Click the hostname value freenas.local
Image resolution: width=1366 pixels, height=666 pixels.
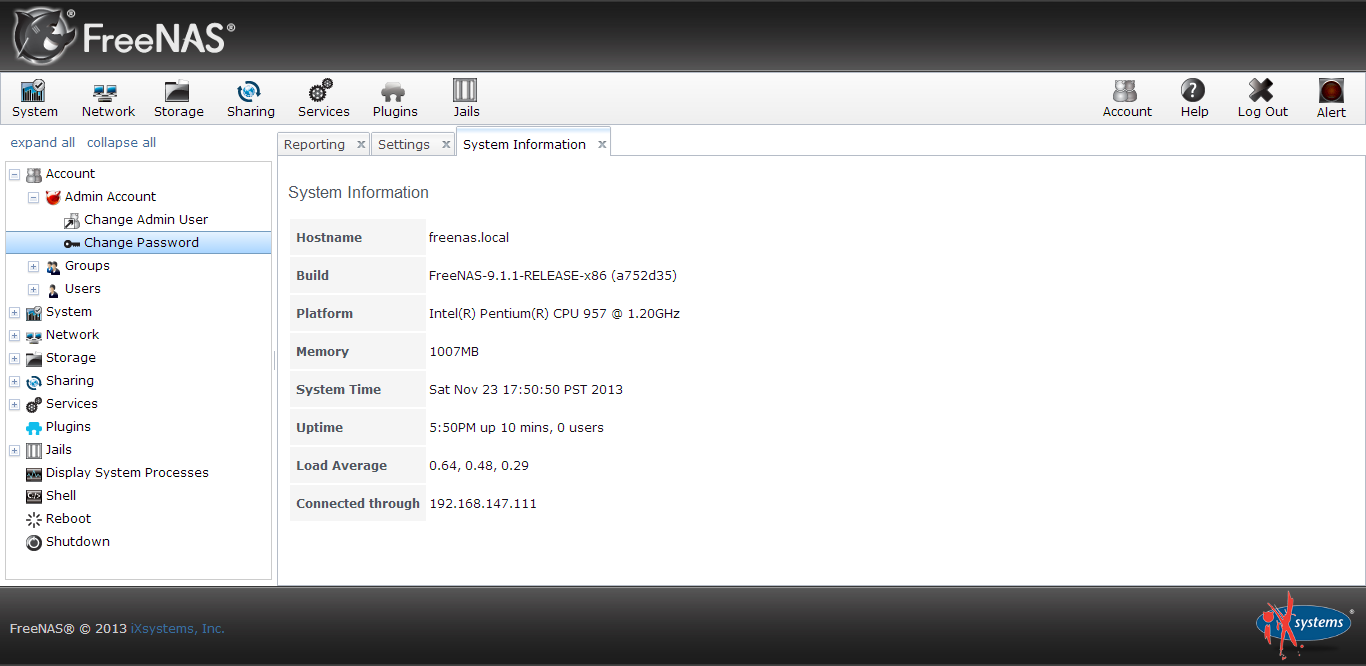coord(469,238)
